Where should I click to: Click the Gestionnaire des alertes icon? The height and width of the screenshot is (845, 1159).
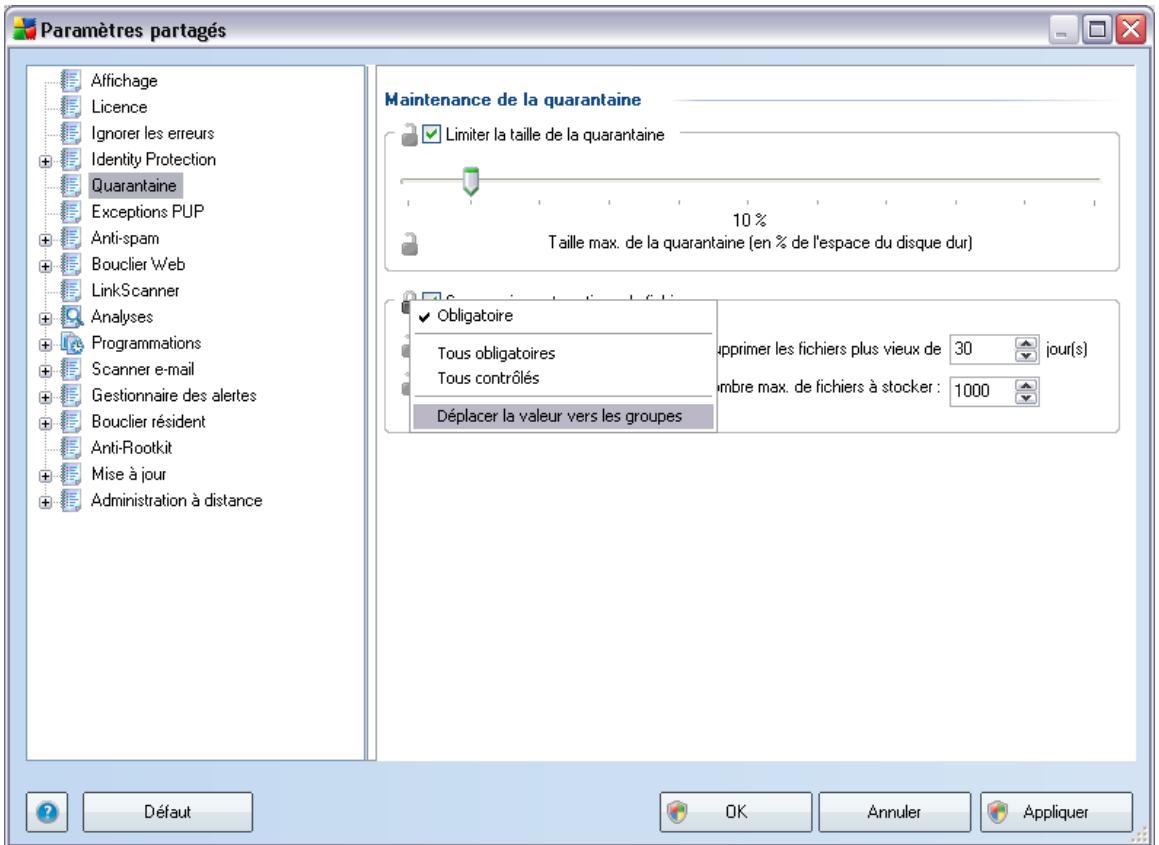(x=71, y=396)
